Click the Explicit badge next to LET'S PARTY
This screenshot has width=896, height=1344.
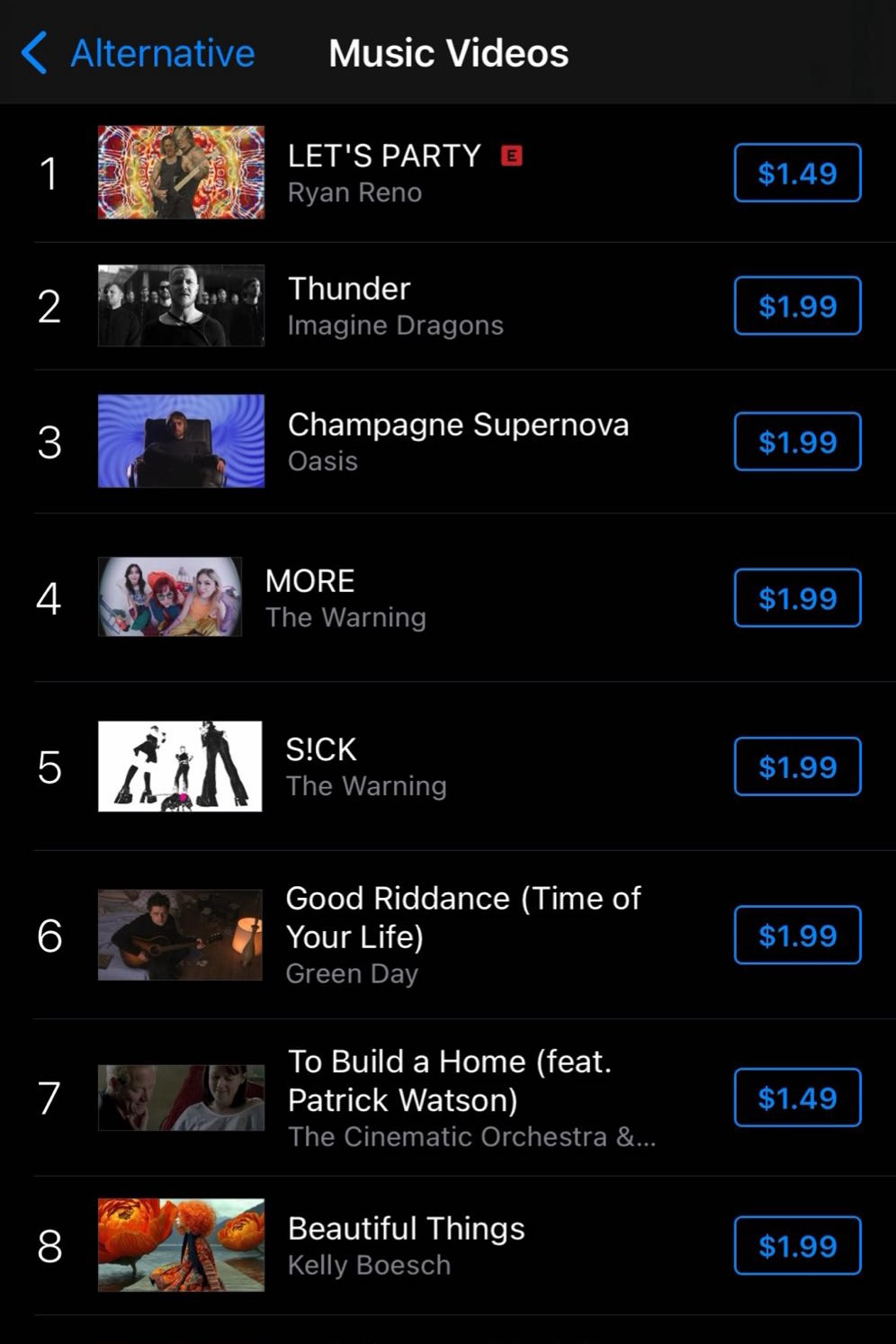point(511,155)
